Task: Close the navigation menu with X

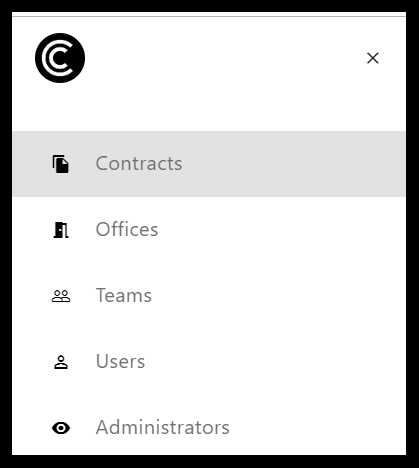Action: (373, 58)
